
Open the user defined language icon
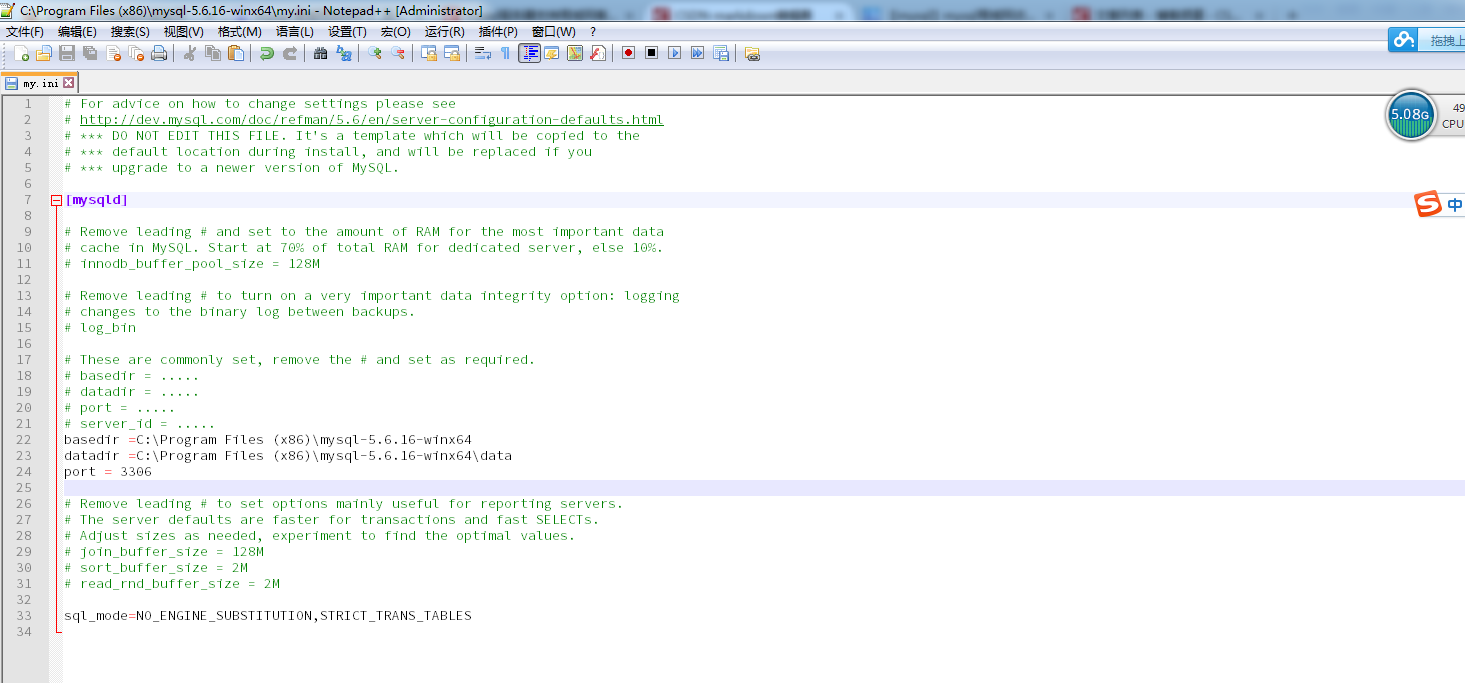[551, 53]
